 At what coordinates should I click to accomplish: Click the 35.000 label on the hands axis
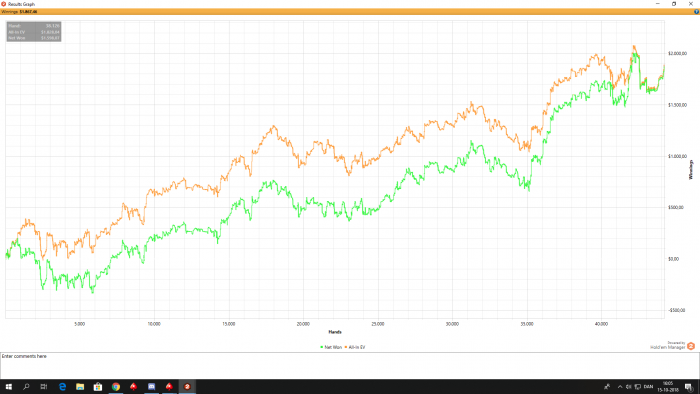pos(527,324)
